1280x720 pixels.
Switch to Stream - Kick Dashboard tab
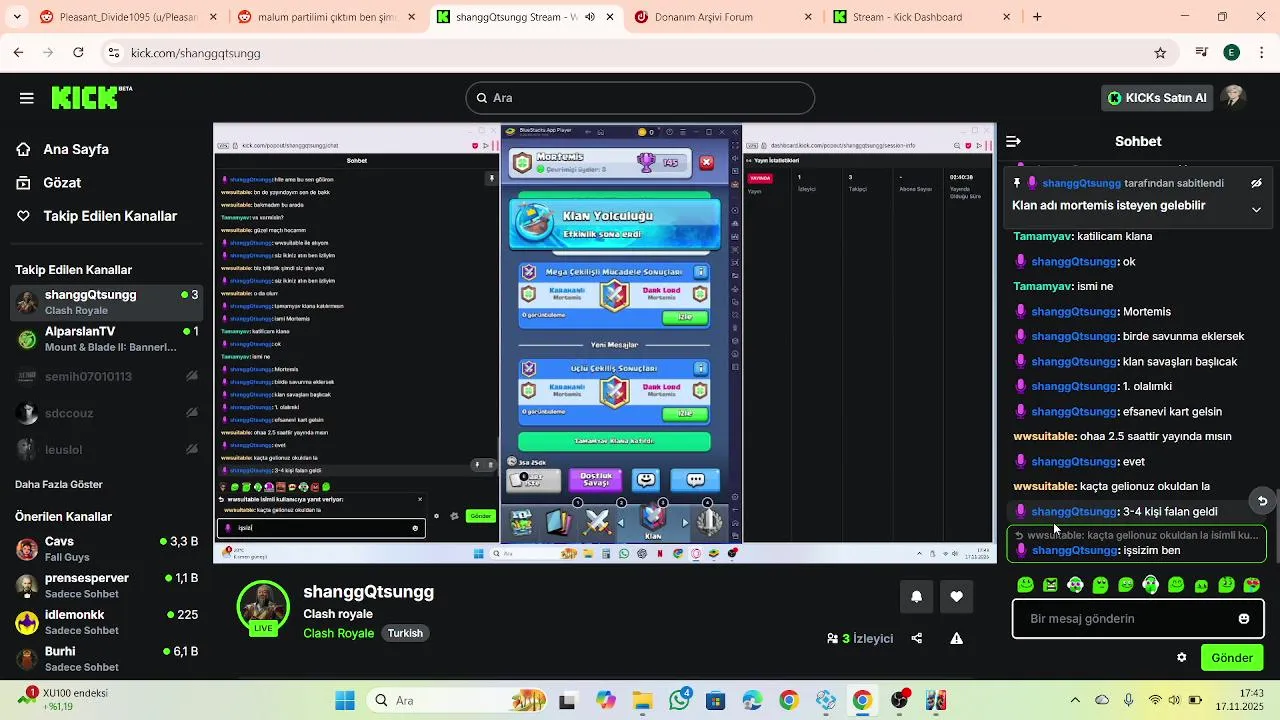(920, 17)
